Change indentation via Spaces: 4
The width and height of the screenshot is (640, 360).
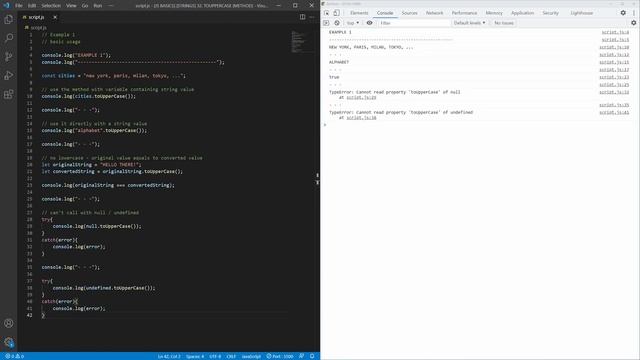(195, 356)
